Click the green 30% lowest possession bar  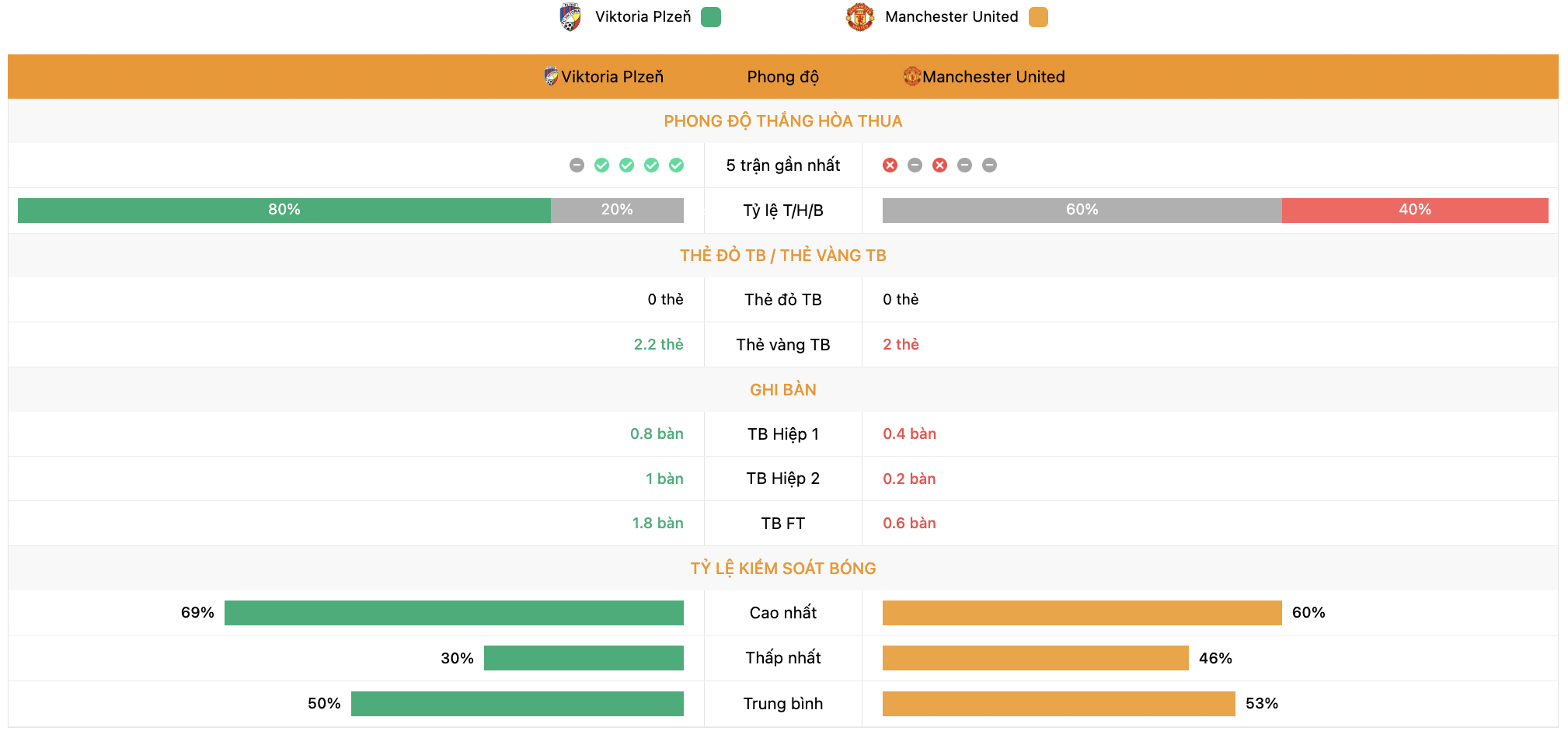click(584, 658)
